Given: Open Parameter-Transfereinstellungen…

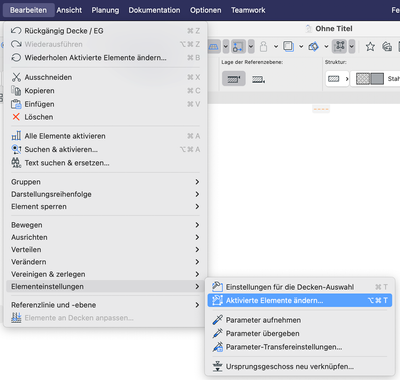Looking at the screenshot, I should (300, 347).
